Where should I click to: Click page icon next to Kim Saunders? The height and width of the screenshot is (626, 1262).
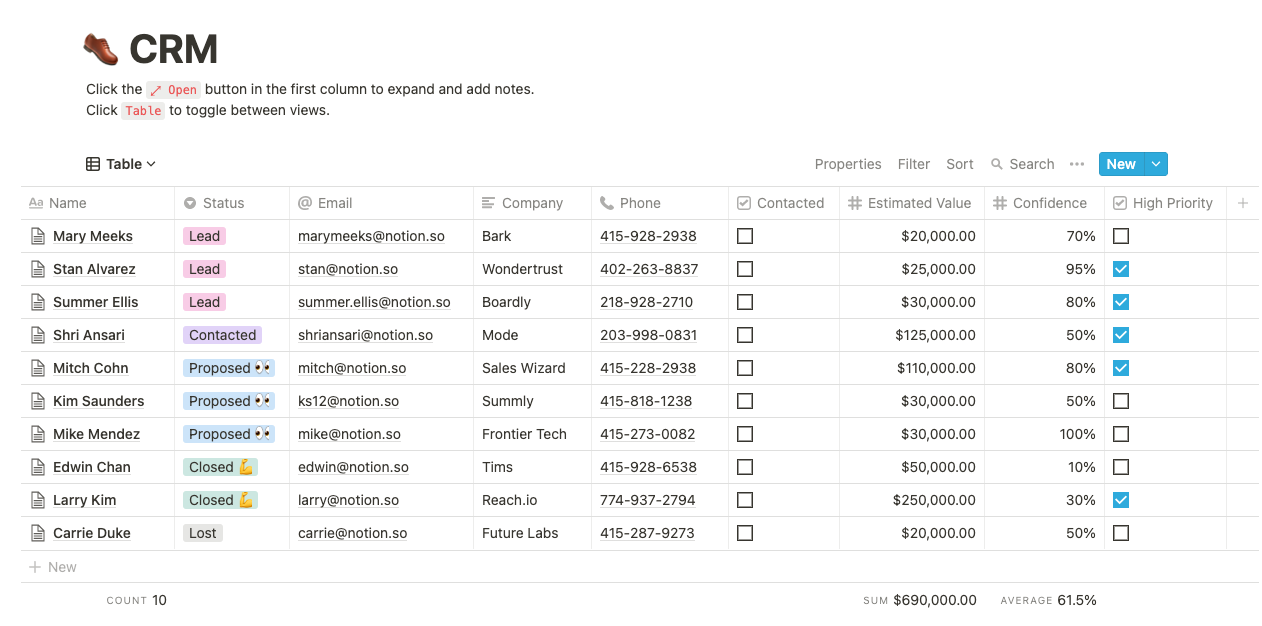[x=38, y=401]
